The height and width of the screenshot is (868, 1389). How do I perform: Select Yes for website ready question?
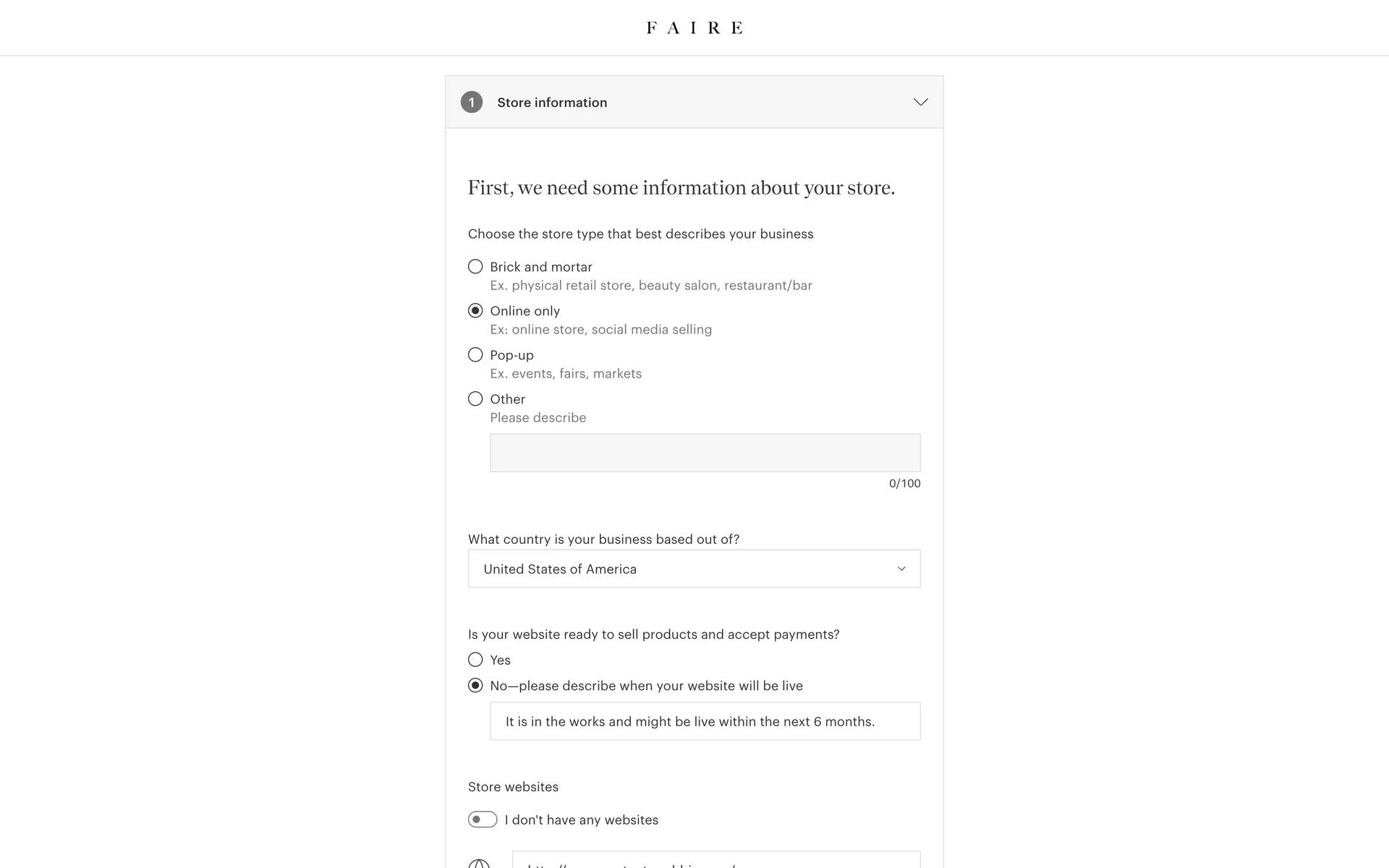(475, 660)
